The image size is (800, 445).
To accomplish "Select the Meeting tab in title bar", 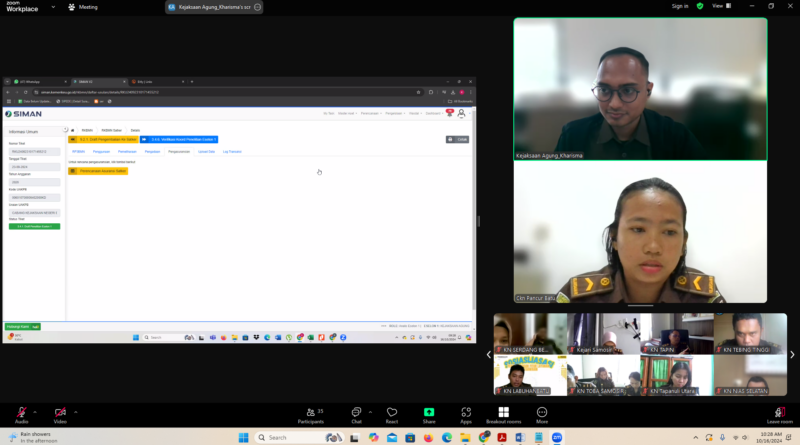I will pos(83,7).
